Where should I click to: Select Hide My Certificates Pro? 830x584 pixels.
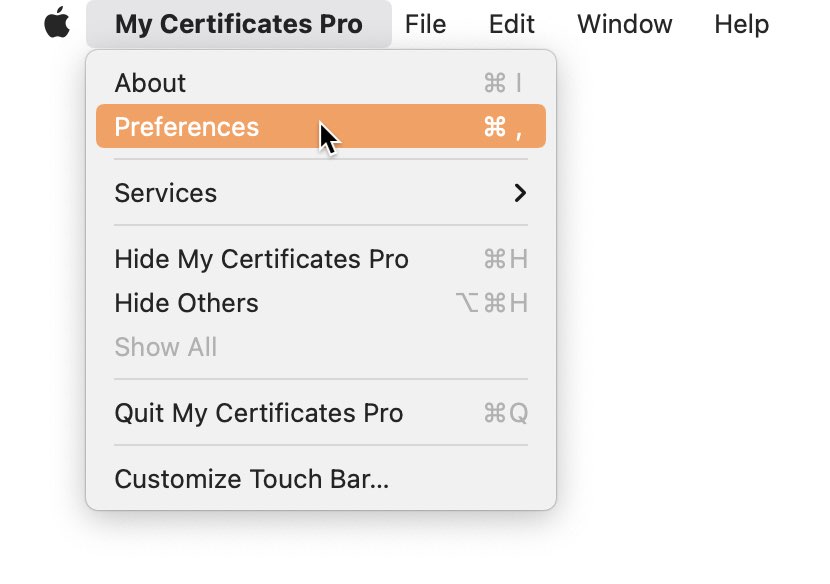click(x=321, y=259)
